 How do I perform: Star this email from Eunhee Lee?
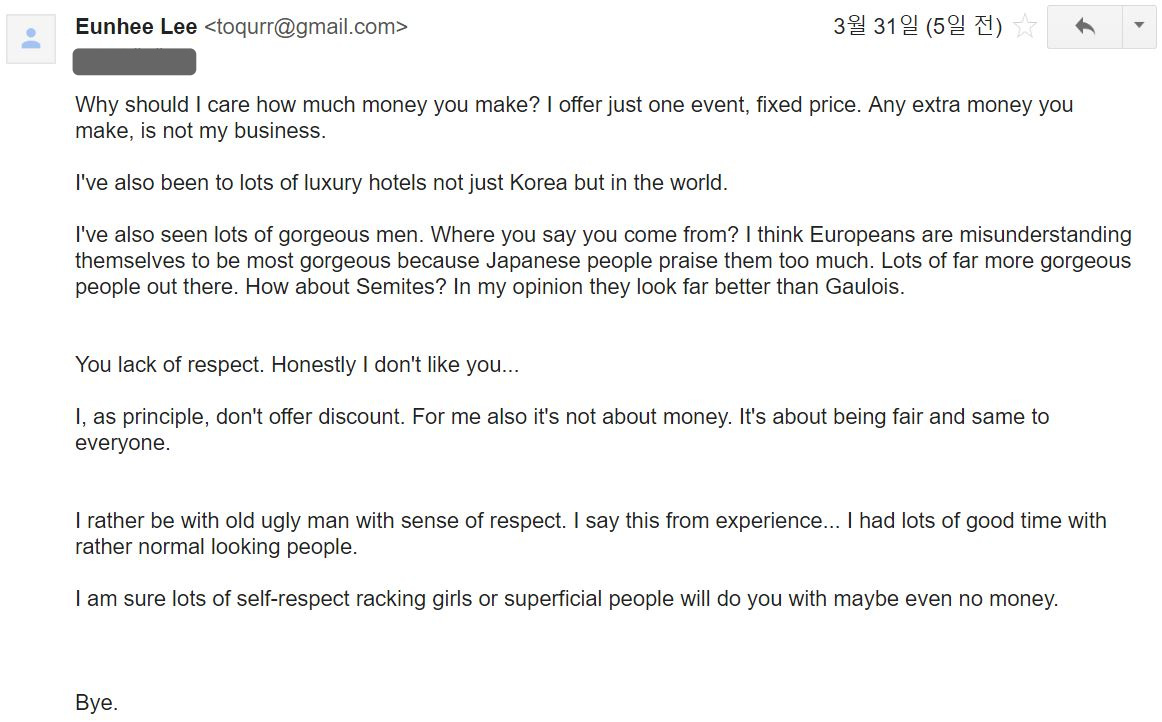click(x=1025, y=27)
